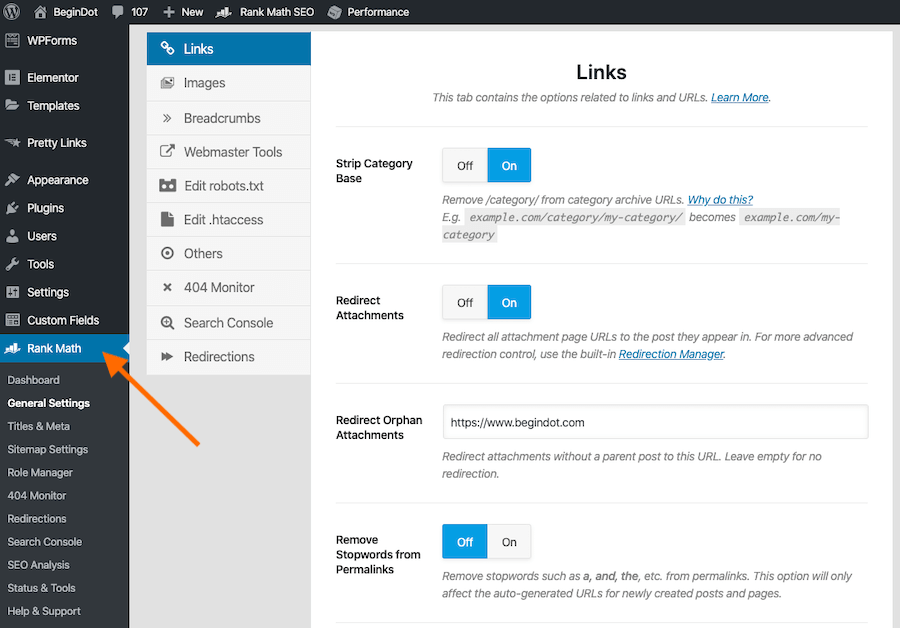Click the Custom Fields grid icon

click(x=12, y=320)
